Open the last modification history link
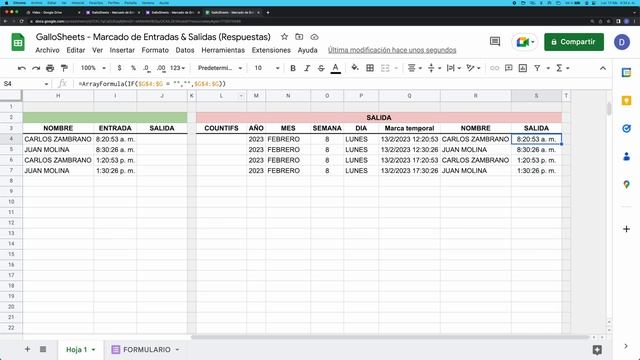640x360 pixels. click(x=392, y=50)
